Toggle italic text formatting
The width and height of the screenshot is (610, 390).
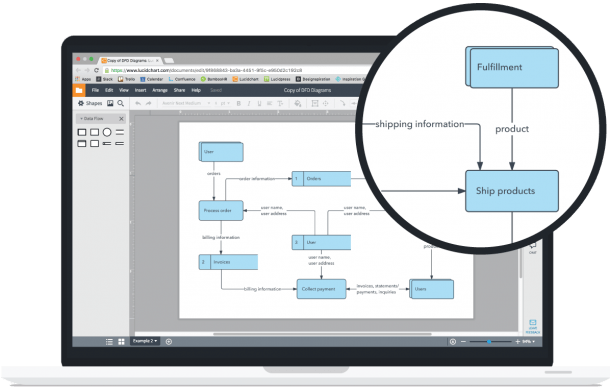249,104
